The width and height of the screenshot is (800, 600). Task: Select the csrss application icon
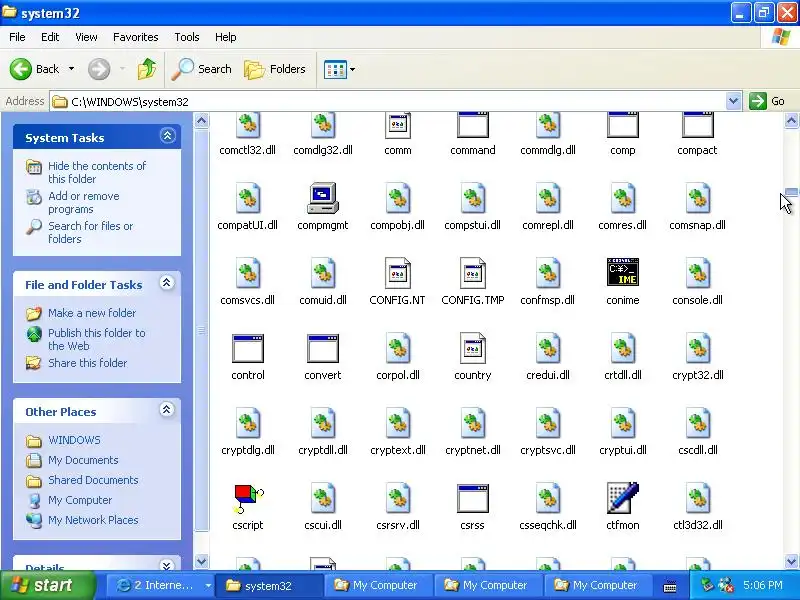[x=472, y=498]
